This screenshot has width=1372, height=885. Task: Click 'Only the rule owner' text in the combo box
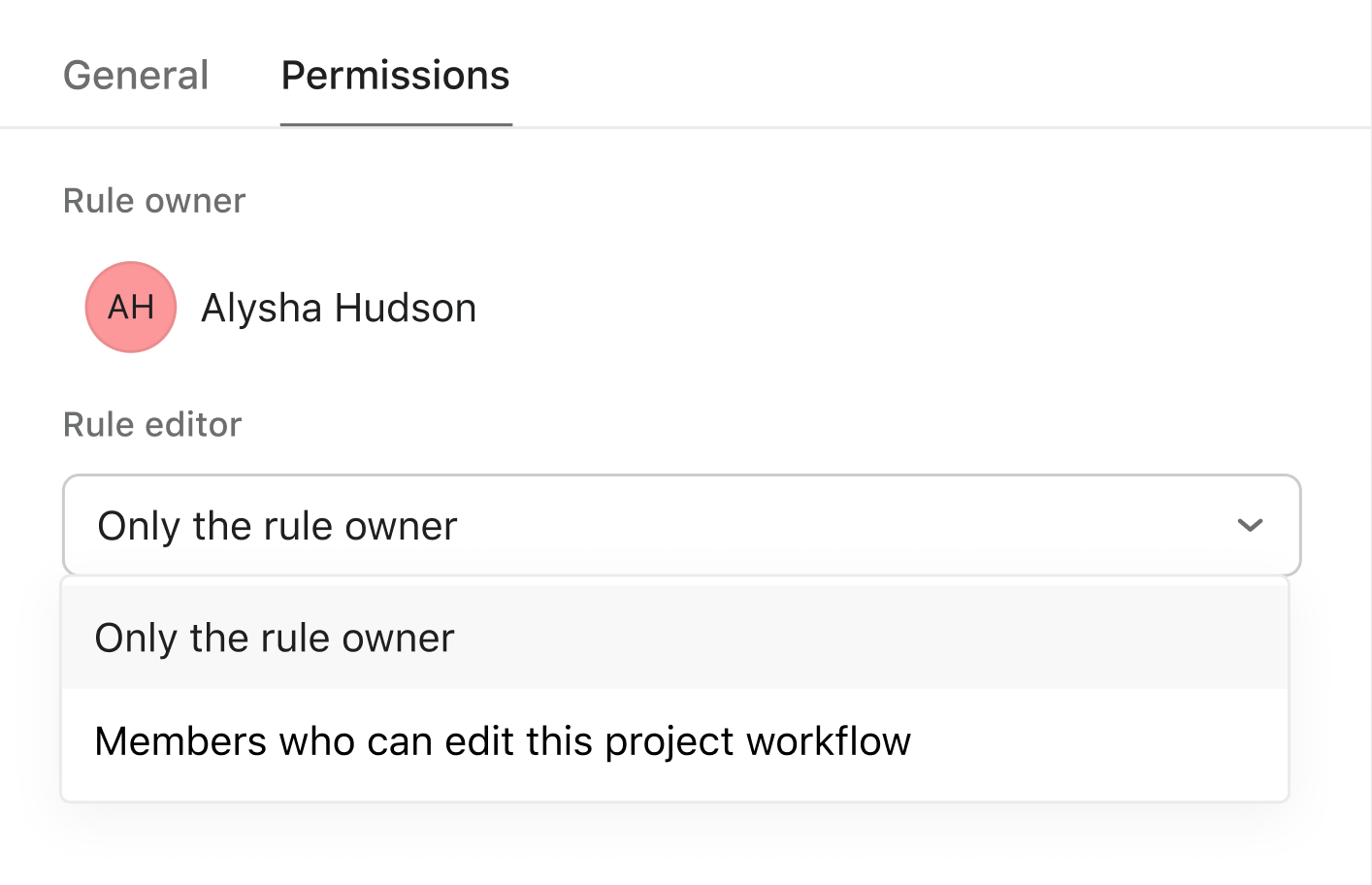(278, 526)
